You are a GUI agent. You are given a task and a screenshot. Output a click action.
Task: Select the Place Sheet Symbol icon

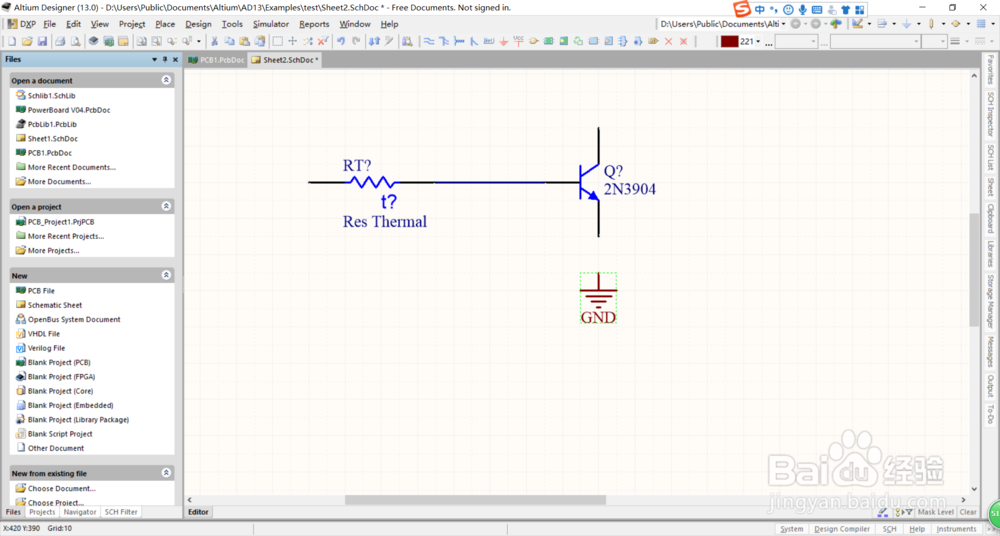pos(548,41)
